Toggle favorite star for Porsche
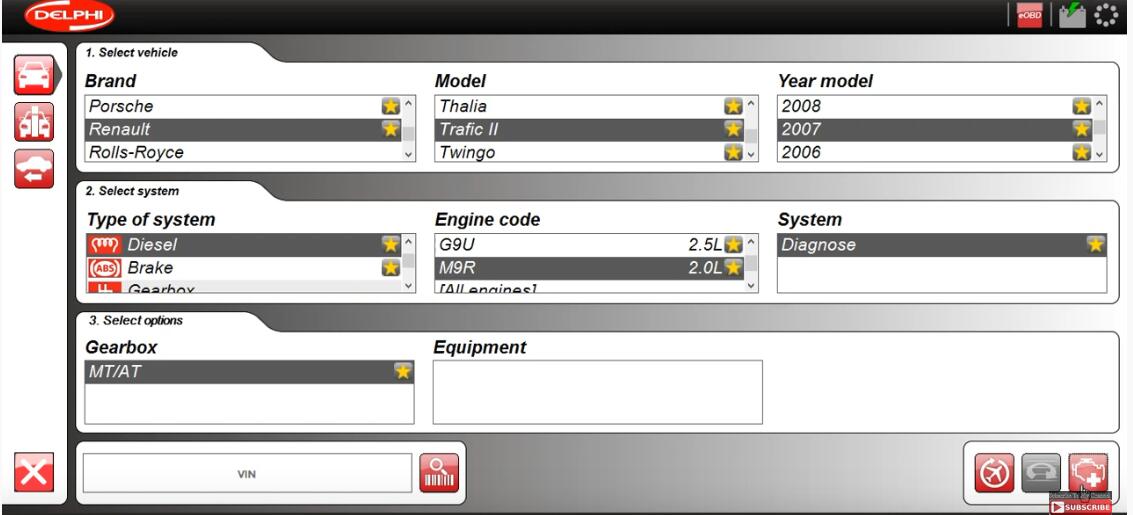The height and width of the screenshot is (515, 1133). point(390,106)
